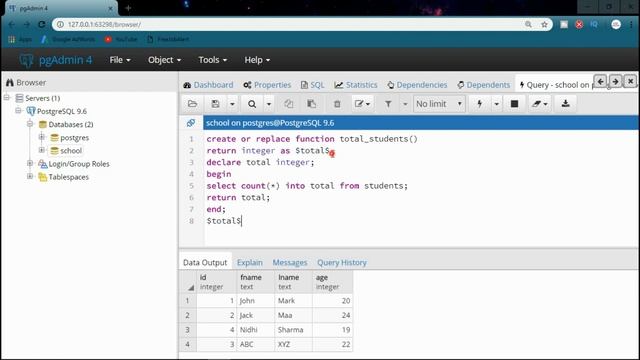Open the No limit rows dropdown

click(439, 104)
